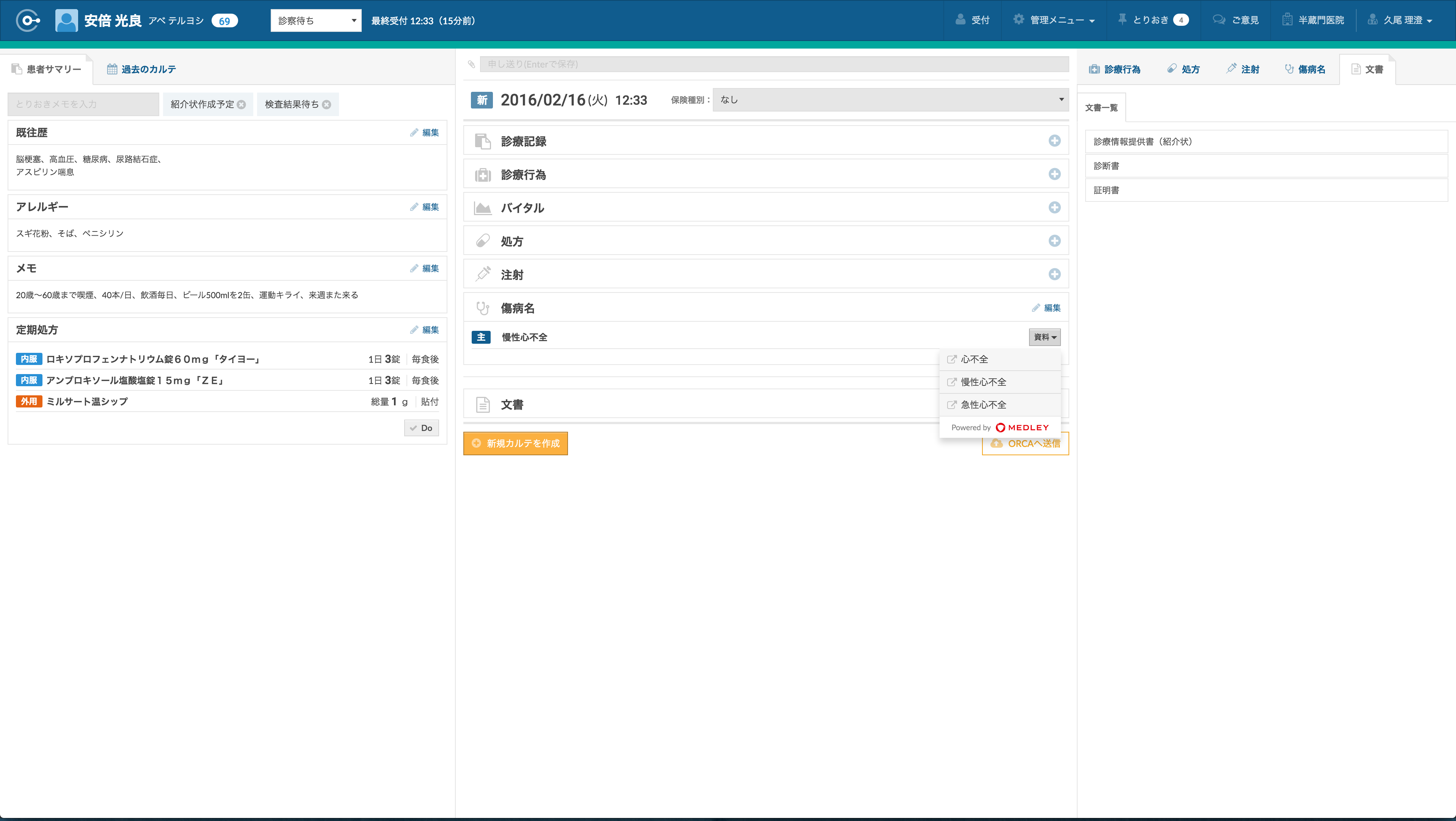Click the とりおきメモを入力 field
The image size is (1456, 821).
pos(83,105)
